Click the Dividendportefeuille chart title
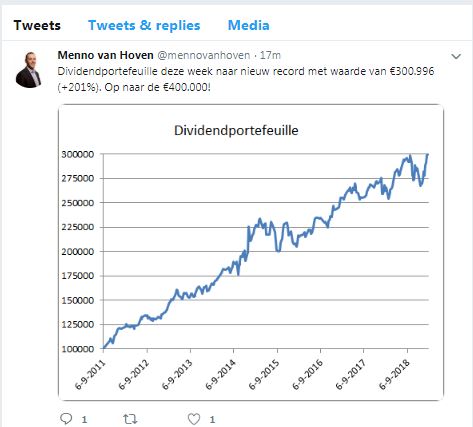Viewport: 473px width, 427px height. 236,130
